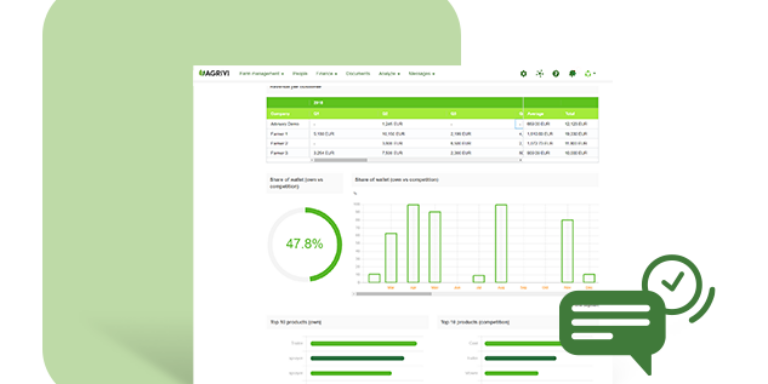Click the bar chart horizontal scrollbar
The image size is (768, 384).
pyautogui.click(x=394, y=294)
